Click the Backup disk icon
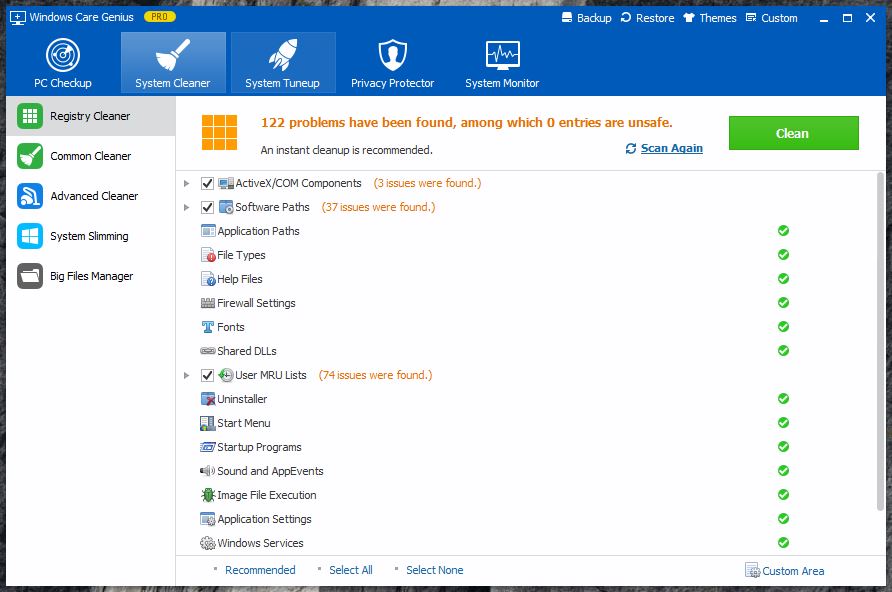Viewport: 892px width, 592px height. tap(567, 17)
